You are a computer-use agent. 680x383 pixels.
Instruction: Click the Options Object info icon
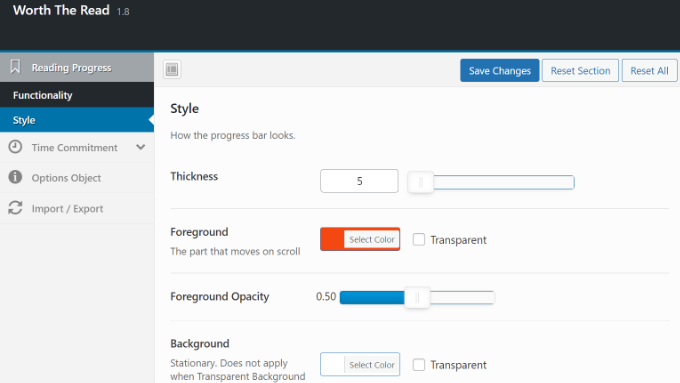point(15,177)
